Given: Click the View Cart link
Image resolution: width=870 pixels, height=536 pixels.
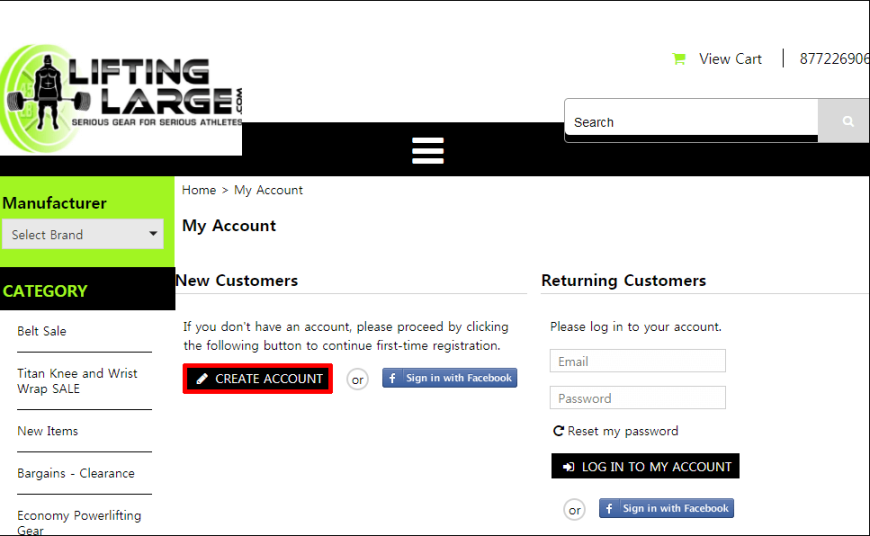Looking at the screenshot, I should pos(730,59).
